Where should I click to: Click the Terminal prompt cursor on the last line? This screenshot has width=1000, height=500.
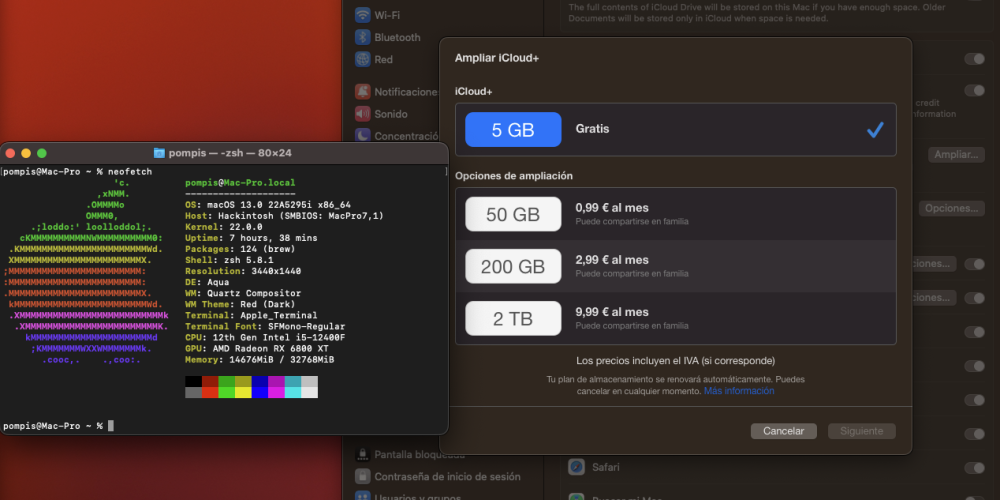pos(111,425)
